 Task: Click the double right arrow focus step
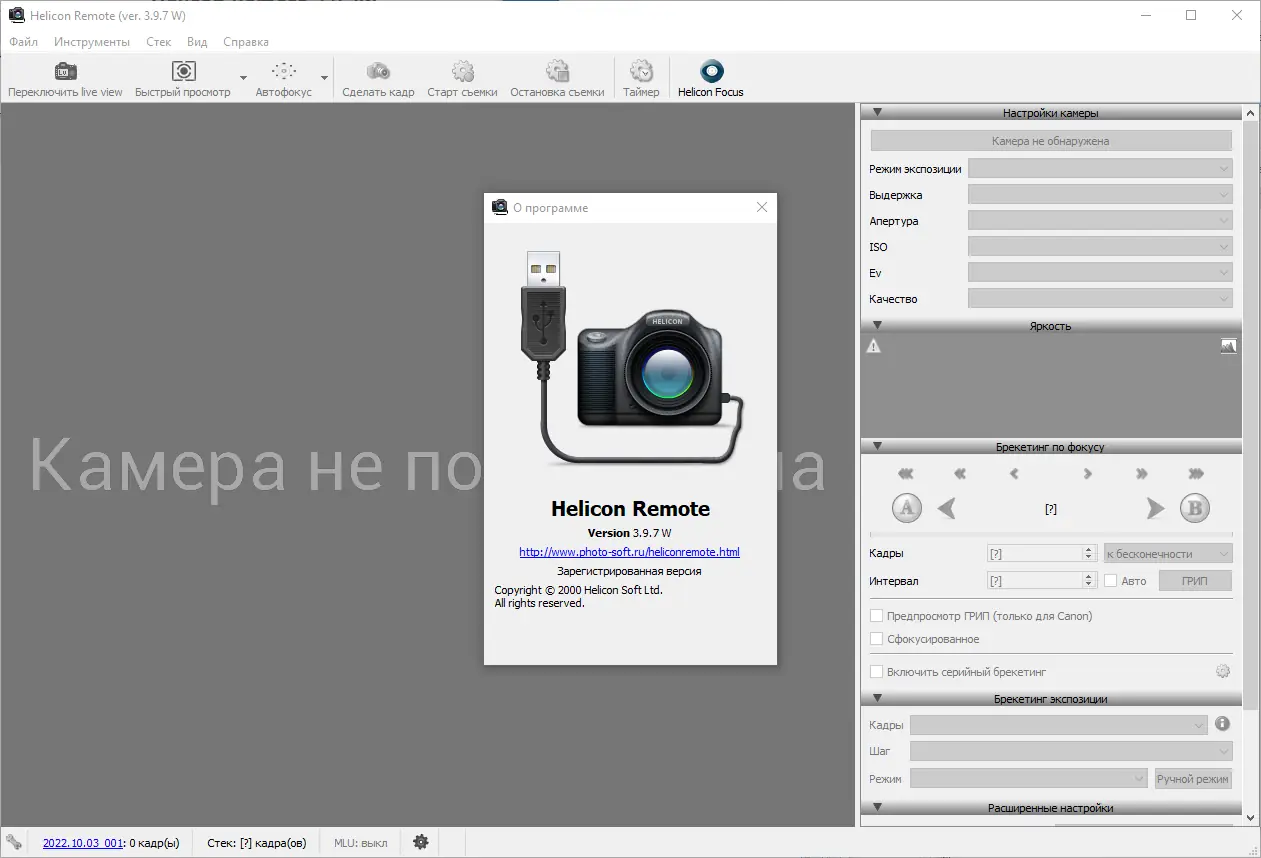click(x=1142, y=474)
